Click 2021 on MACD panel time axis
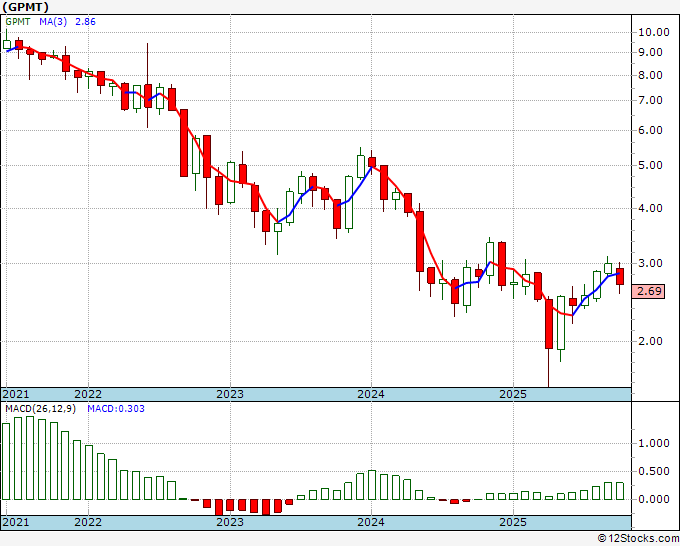Image resolution: width=680 pixels, height=546 pixels. pyautogui.click(x=16, y=522)
